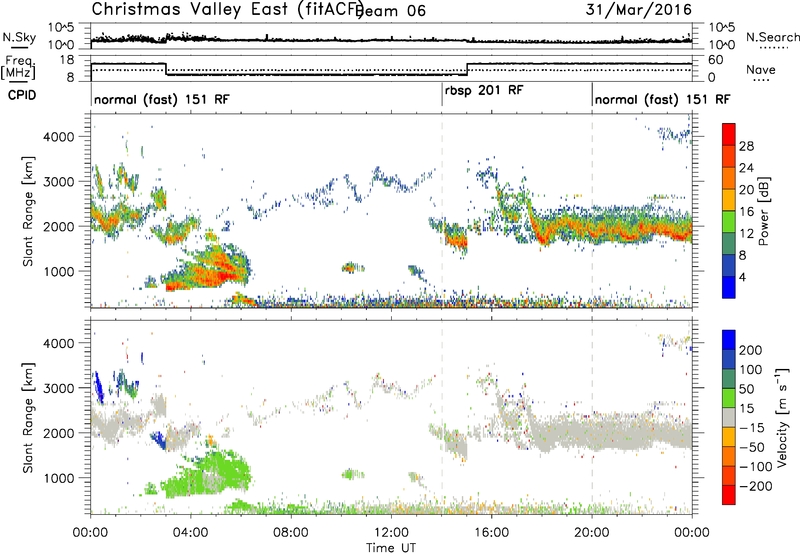Click the 'Velocity [m s⁻¹]' color bar label
Screen dimensions: 800x554
click(x=782, y=417)
